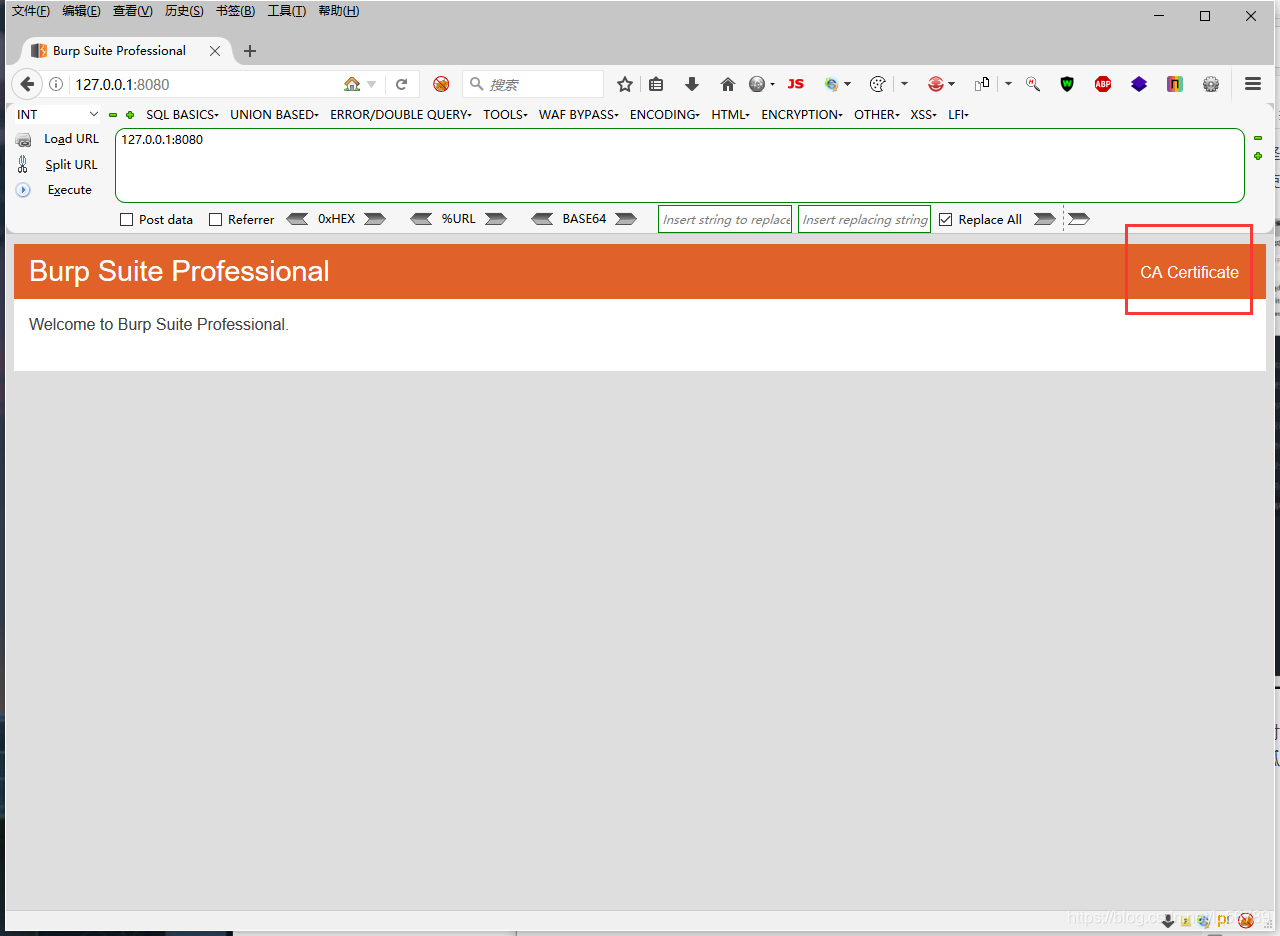The width and height of the screenshot is (1280, 936).
Task: Click the decode arrow left of 0xHEX
Action: tap(297, 219)
